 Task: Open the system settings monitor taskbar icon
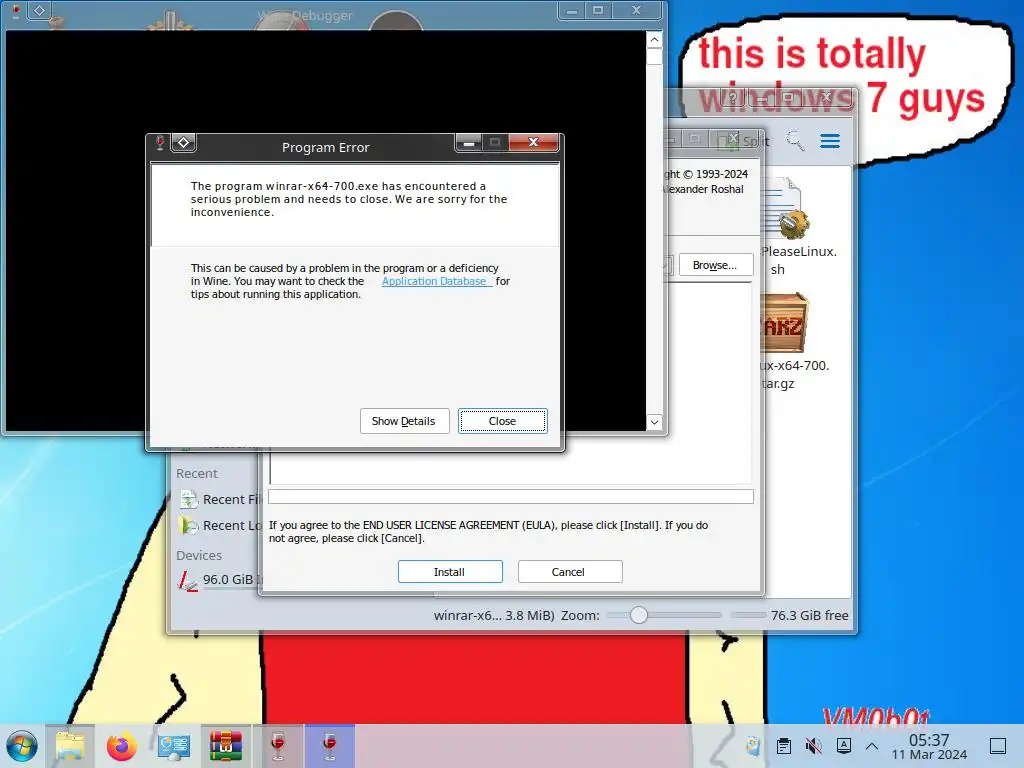coord(174,746)
